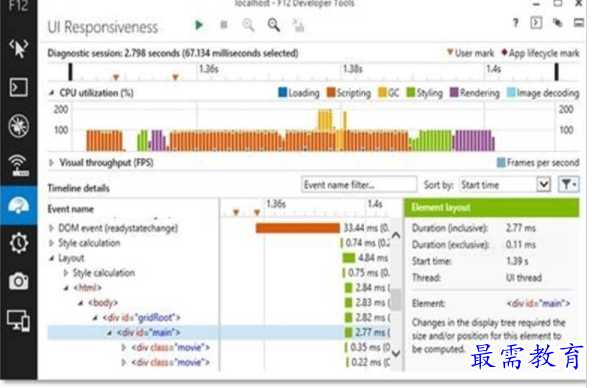
Task: Open the Emulation devices tool
Action: [18, 321]
